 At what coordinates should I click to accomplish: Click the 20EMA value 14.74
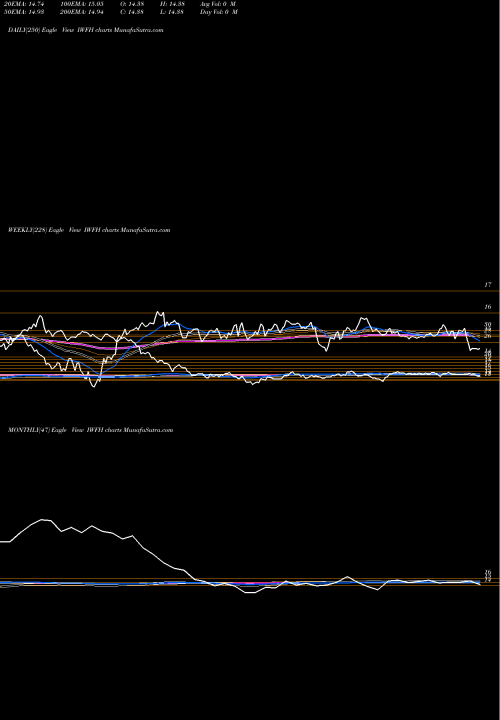tap(22, 4)
